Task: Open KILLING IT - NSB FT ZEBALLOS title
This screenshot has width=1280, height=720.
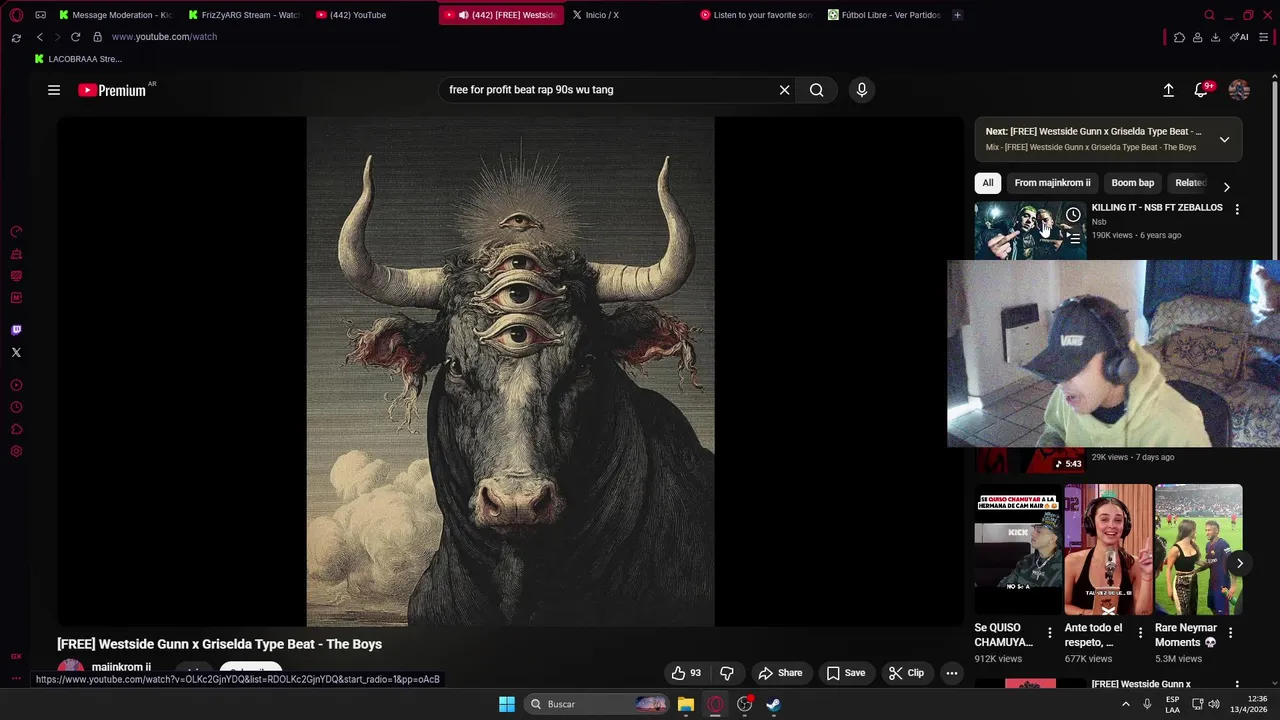Action: click(1157, 207)
